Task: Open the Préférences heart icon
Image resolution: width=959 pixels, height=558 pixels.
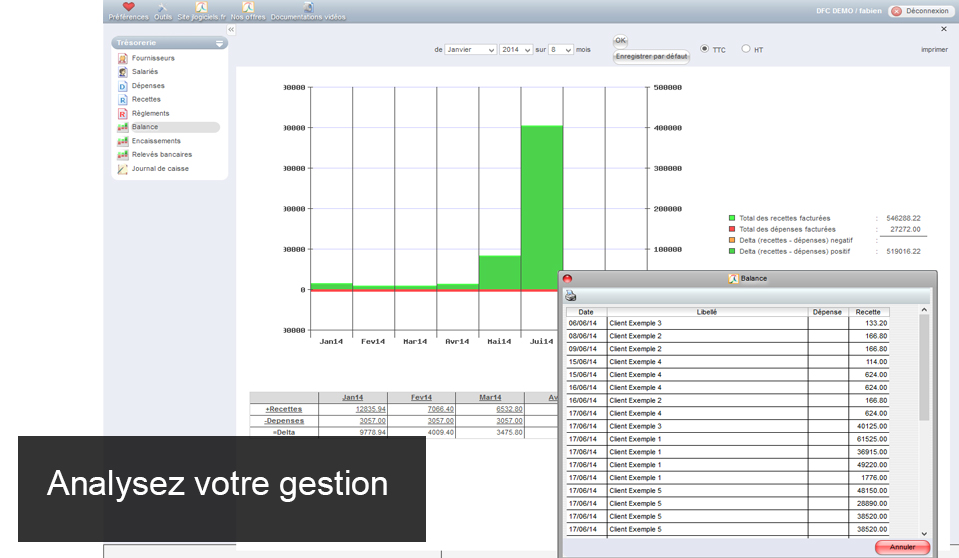Action: click(128, 6)
